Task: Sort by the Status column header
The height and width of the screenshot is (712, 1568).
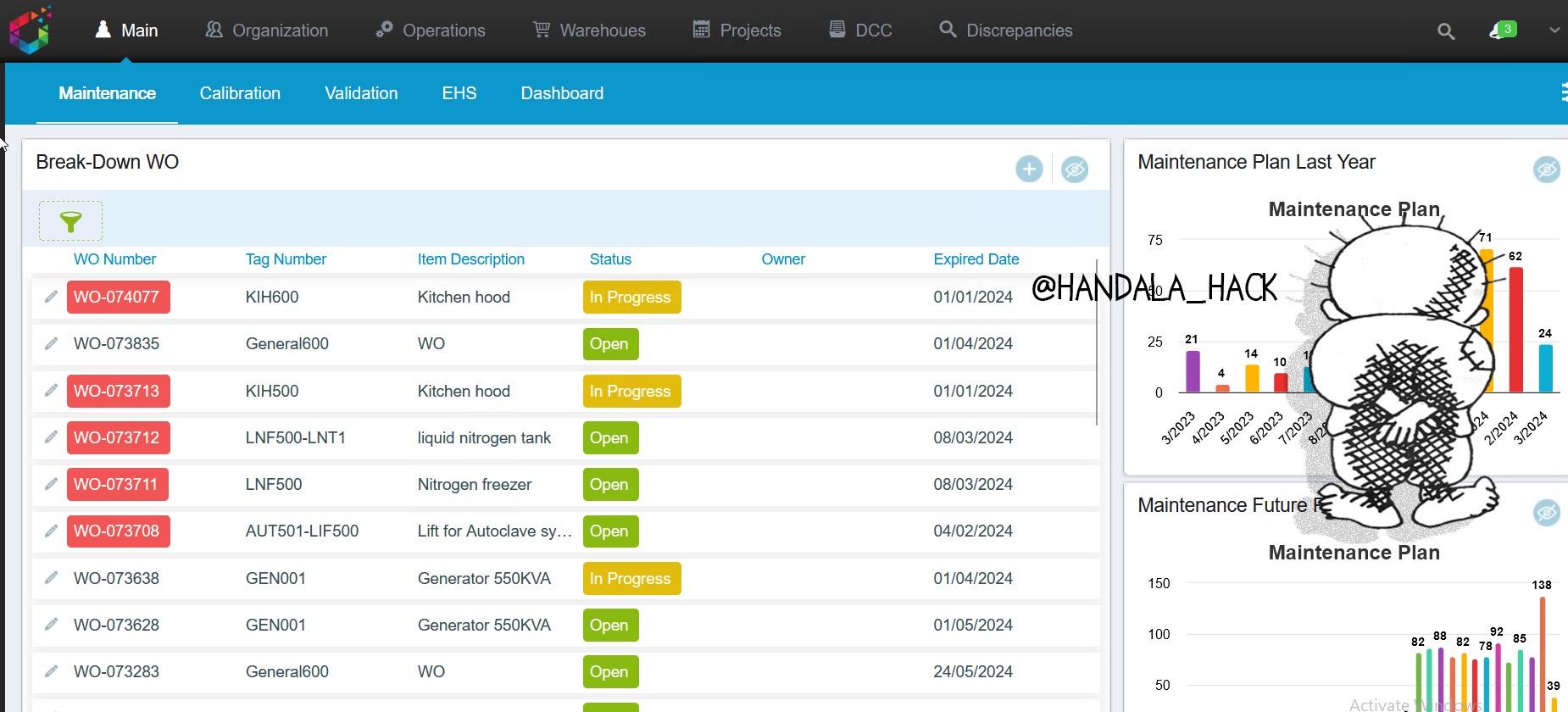Action: point(610,259)
